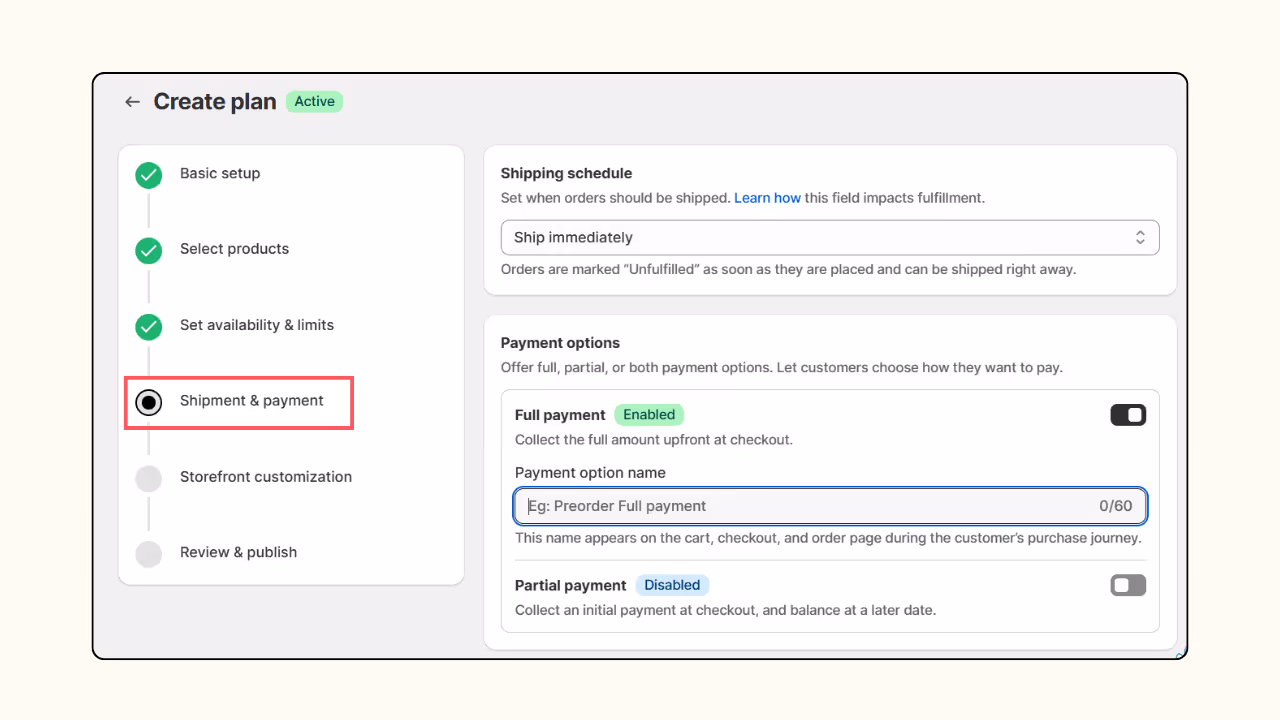This screenshot has height=720, width=1280.
Task: Click the Disabled badge next to Partial payment
Action: [672, 585]
